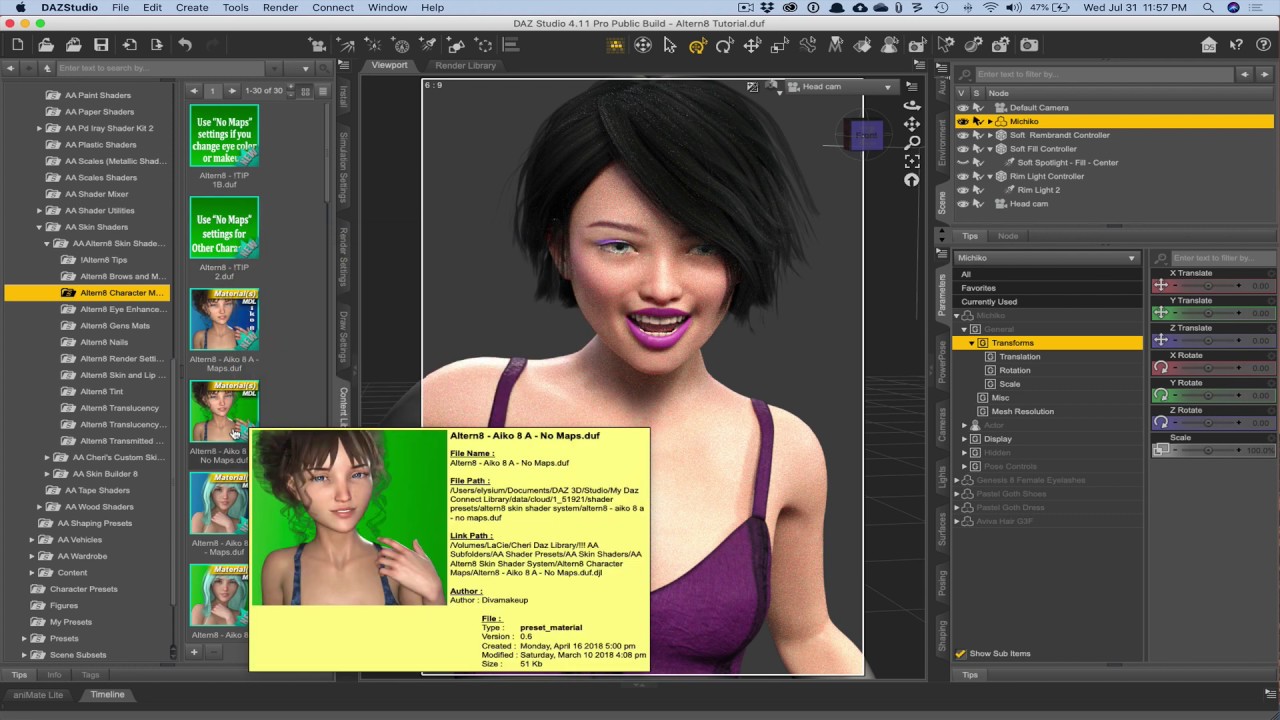Viewport: 1280px width, 720px height.
Task: Collapse AA Skin Shaders folder
Action: pyautogui.click(x=39, y=227)
